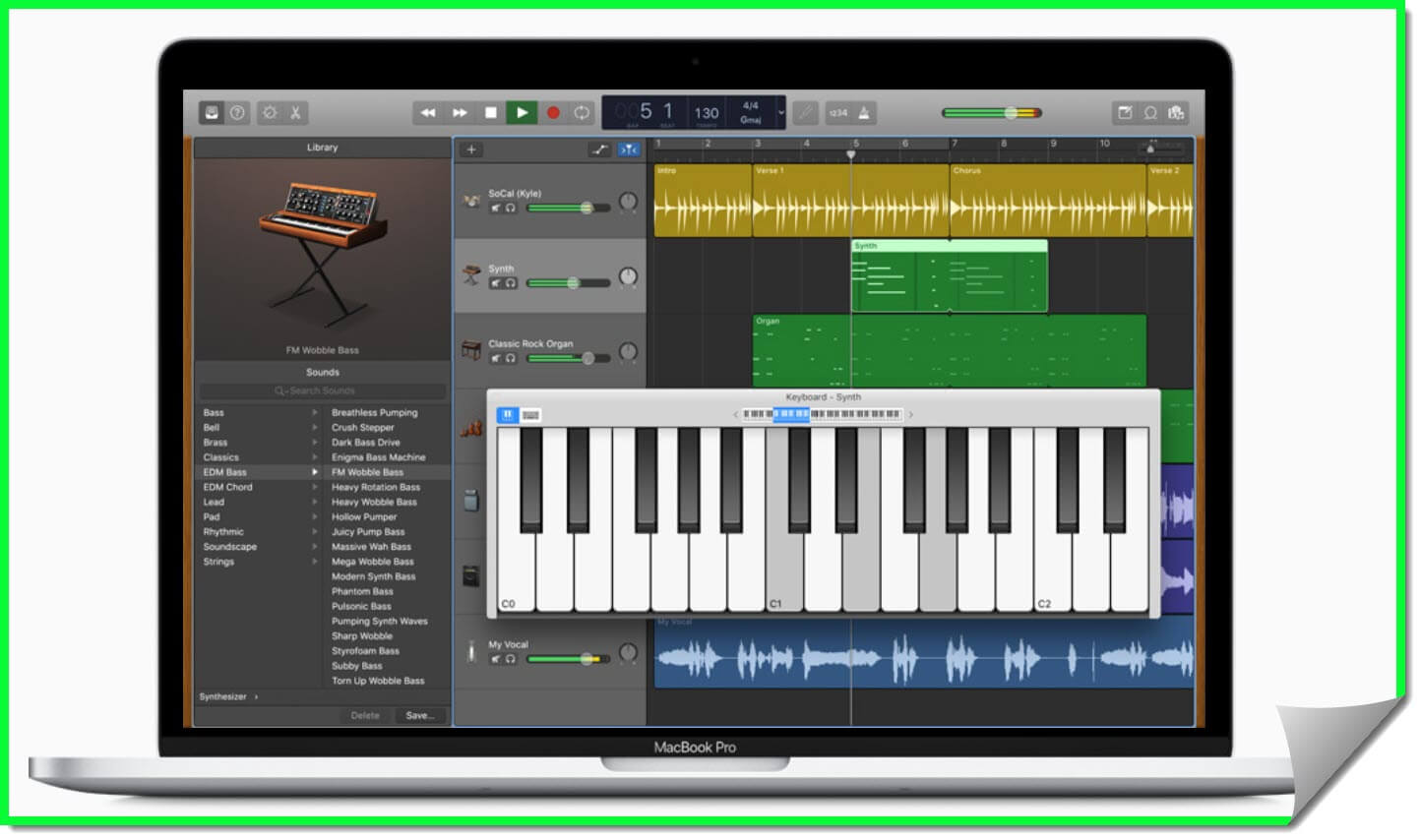Shift keyboard range right with arrow

tap(910, 415)
